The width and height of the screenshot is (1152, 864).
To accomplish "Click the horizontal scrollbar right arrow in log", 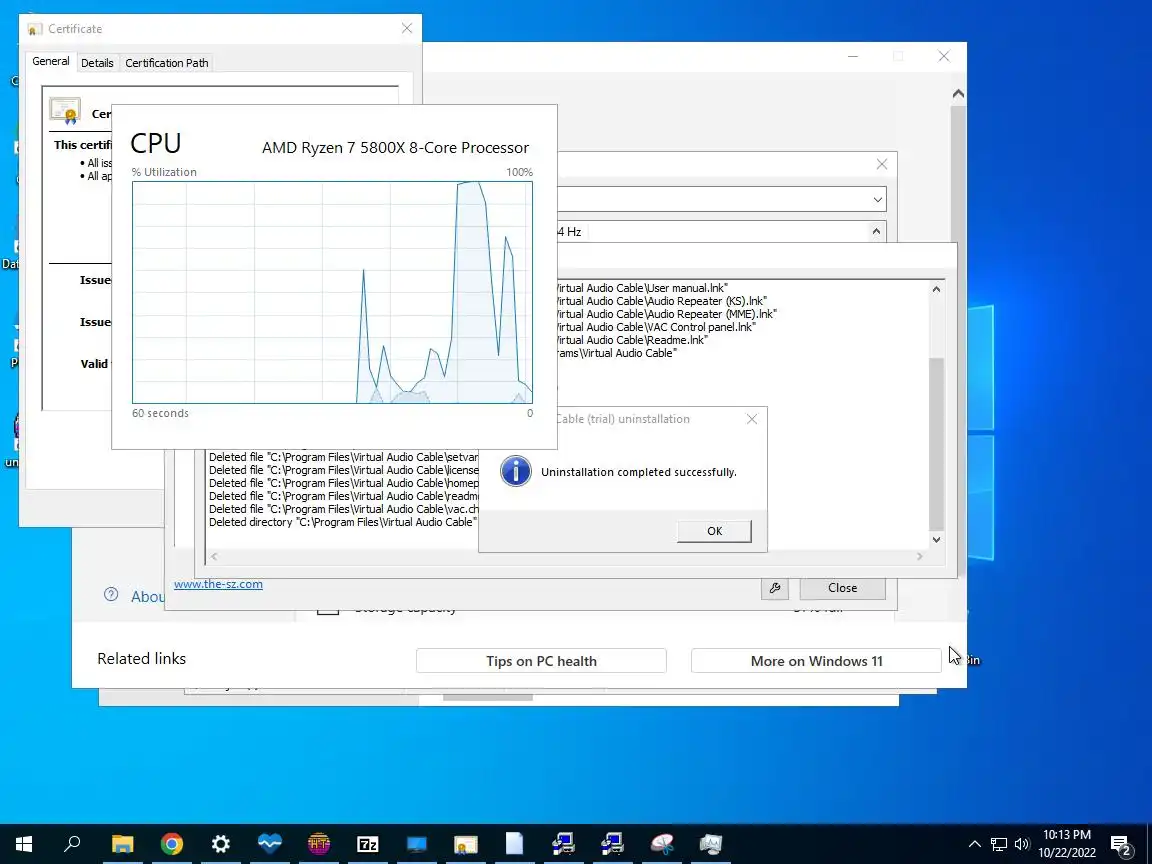I will tap(919, 557).
